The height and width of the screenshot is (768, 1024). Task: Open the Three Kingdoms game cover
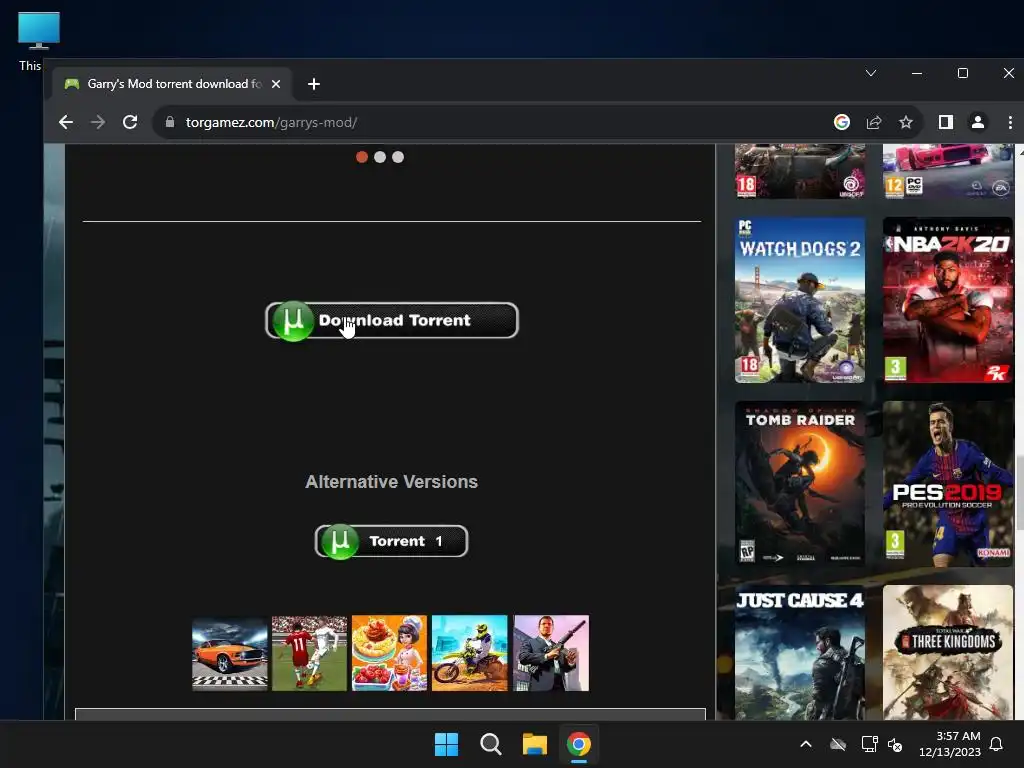pos(948,652)
